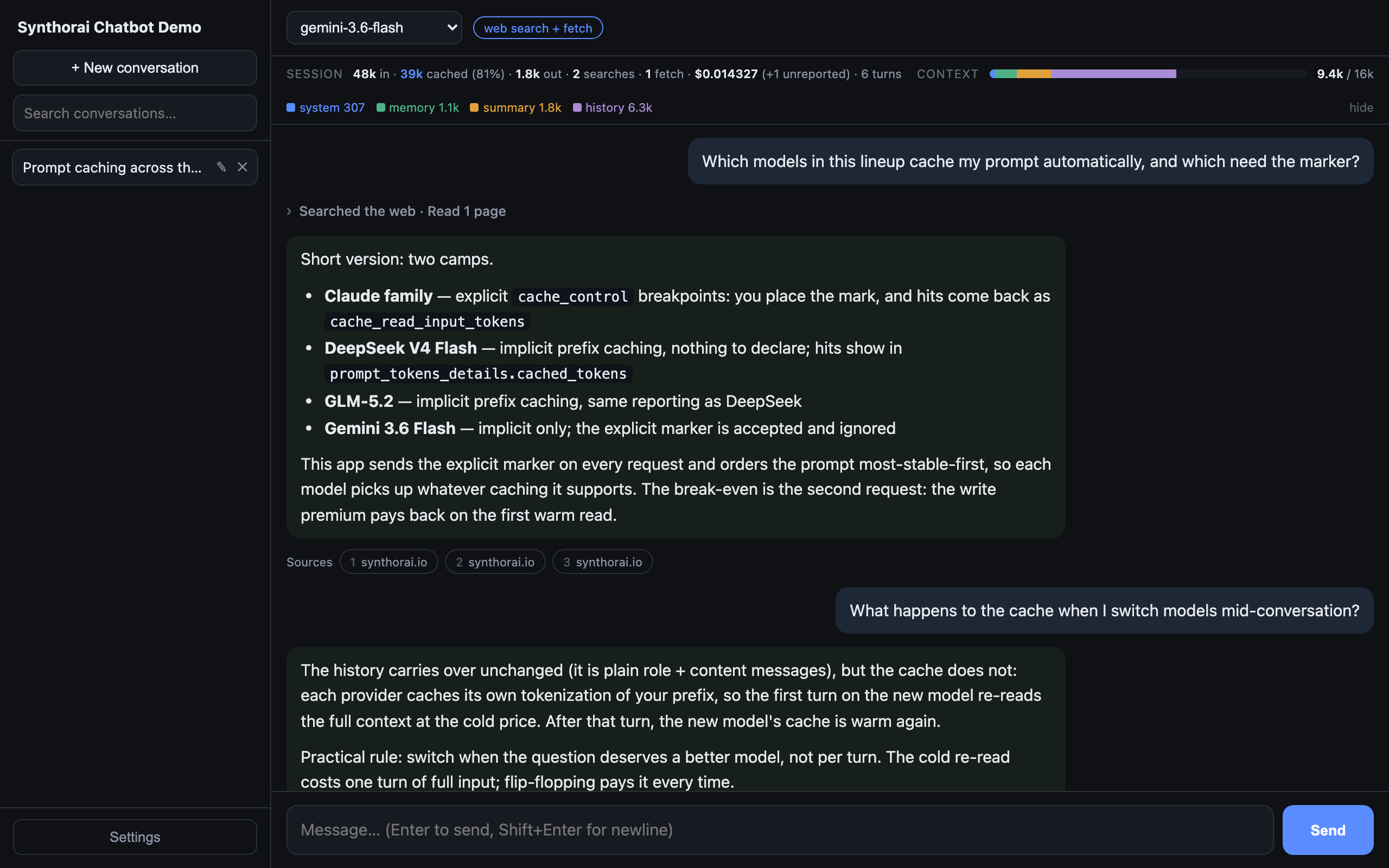
Task: Click the $0.014327 session cost
Action: point(726,74)
